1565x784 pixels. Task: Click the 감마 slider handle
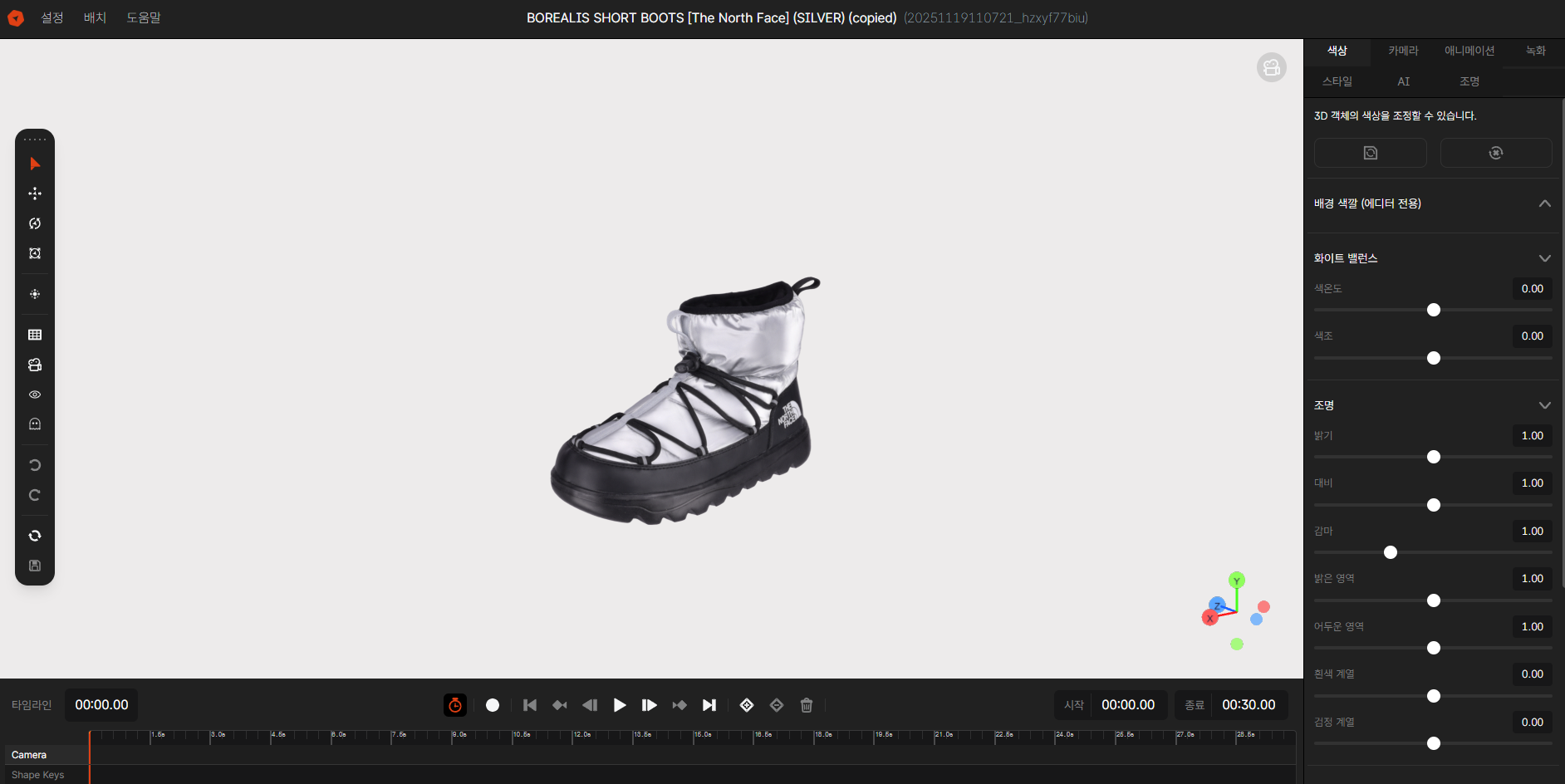pyautogui.click(x=1391, y=552)
